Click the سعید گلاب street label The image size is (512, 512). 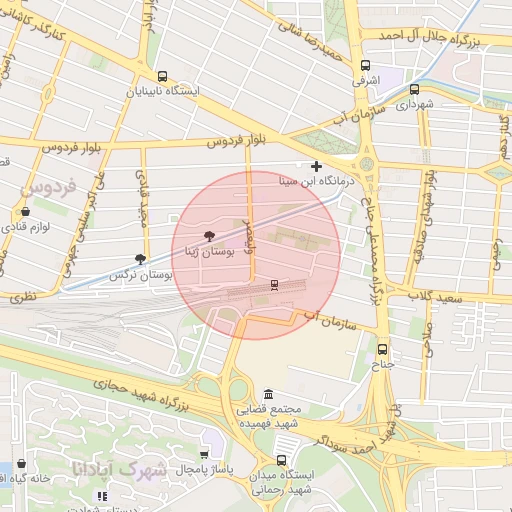click(435, 297)
